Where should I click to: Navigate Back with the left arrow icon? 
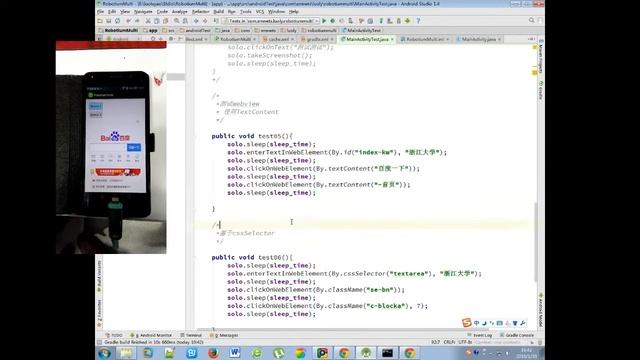(x=196, y=21)
